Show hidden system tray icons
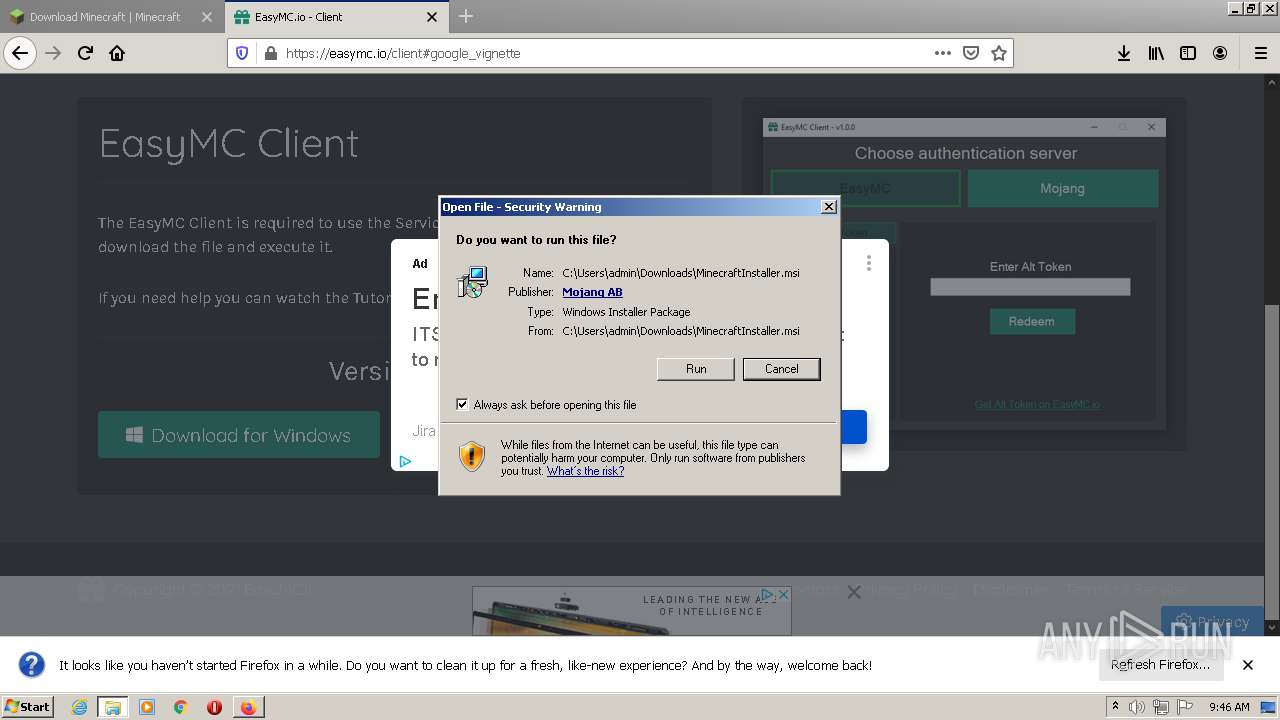The height and width of the screenshot is (720, 1280). pyautogui.click(x=1116, y=707)
